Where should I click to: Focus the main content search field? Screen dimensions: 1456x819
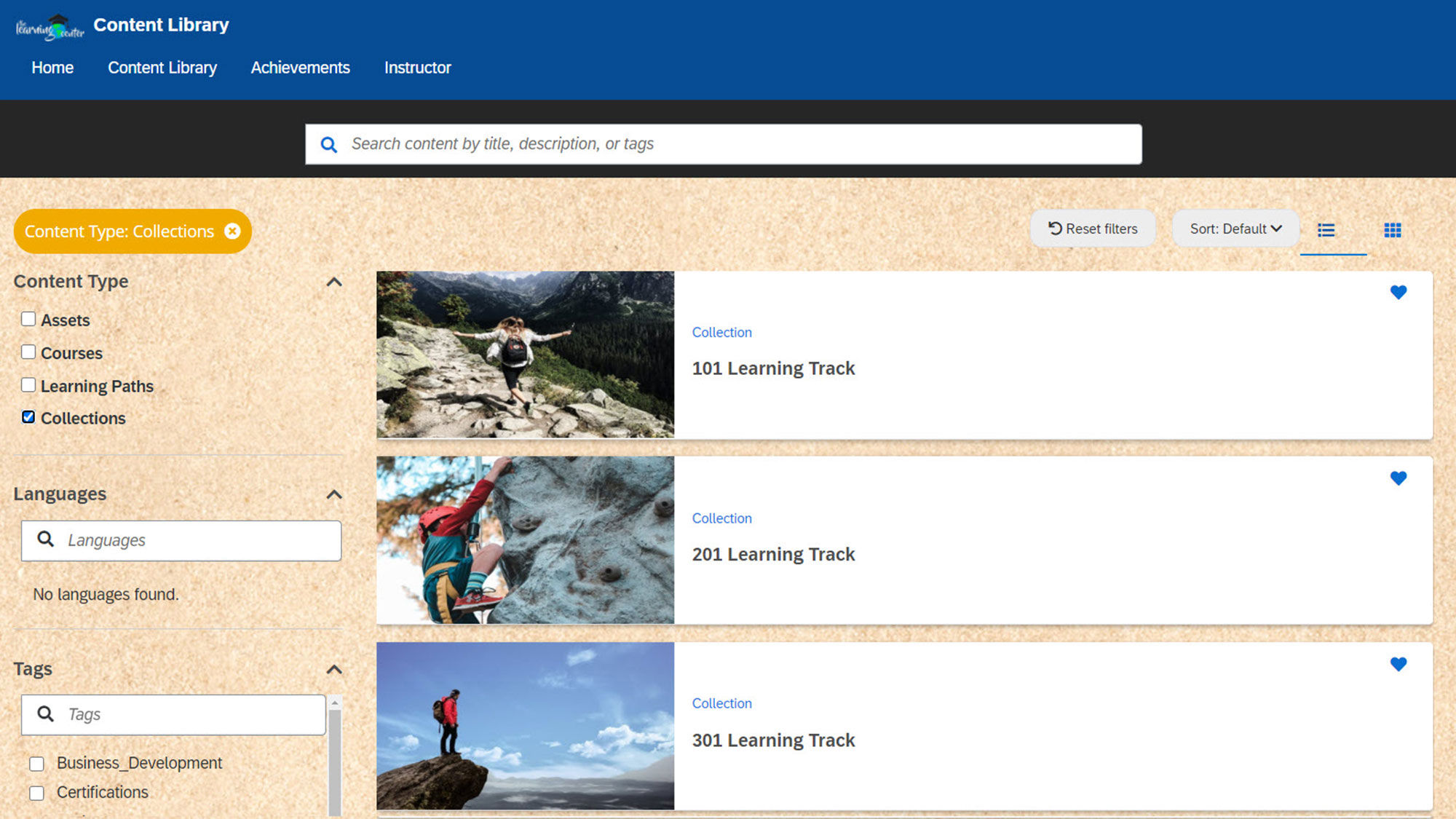(x=724, y=144)
